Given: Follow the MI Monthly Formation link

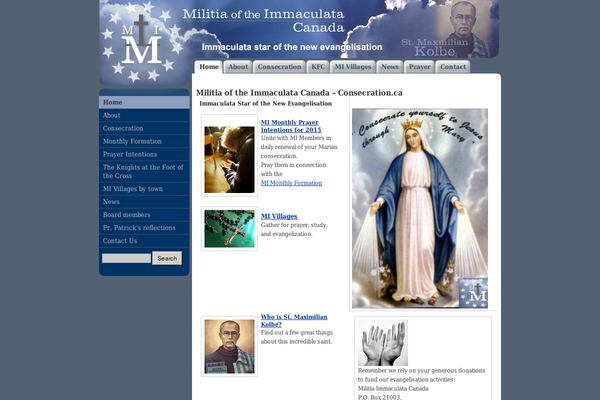Looking at the screenshot, I should [291, 183].
